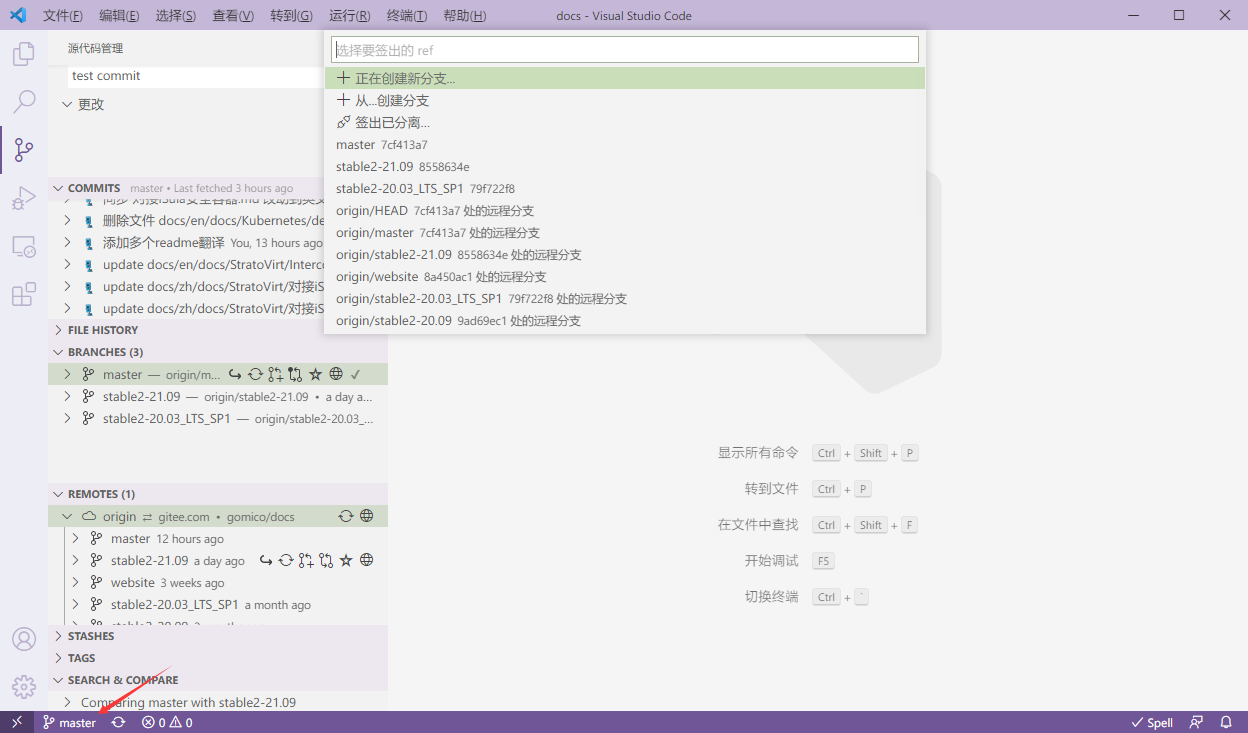Open the notifications bell icon
The height and width of the screenshot is (733, 1248).
[1226, 722]
